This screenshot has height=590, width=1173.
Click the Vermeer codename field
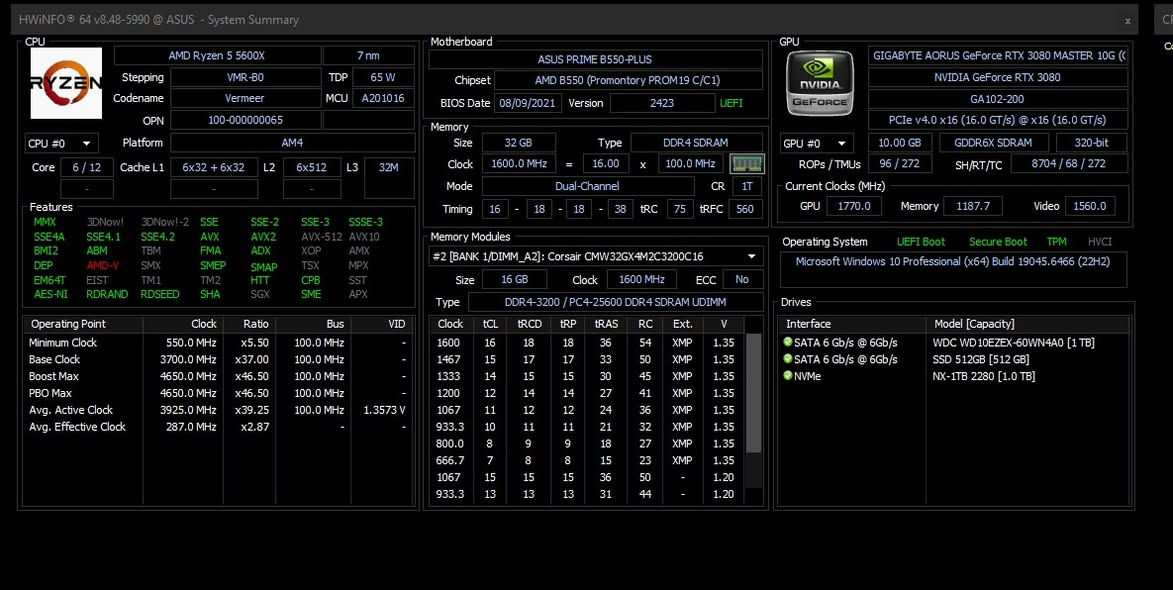tap(245, 98)
